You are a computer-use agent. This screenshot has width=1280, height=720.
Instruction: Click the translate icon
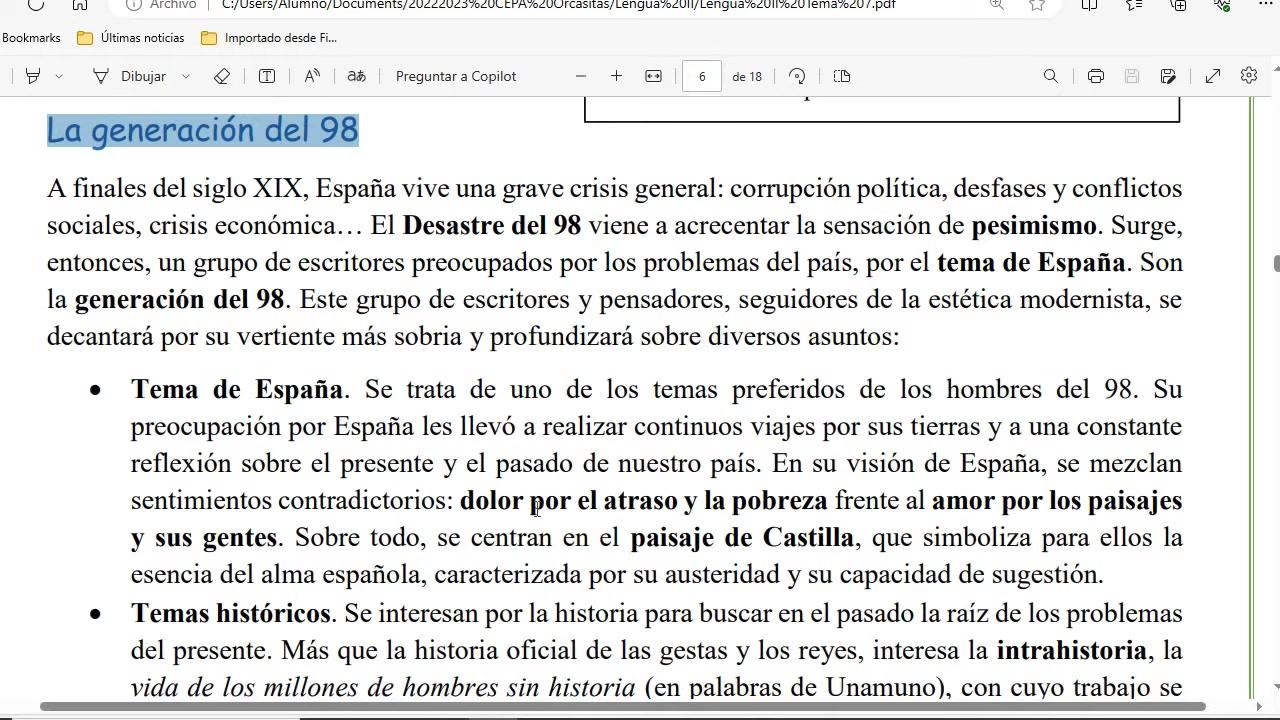click(x=356, y=76)
